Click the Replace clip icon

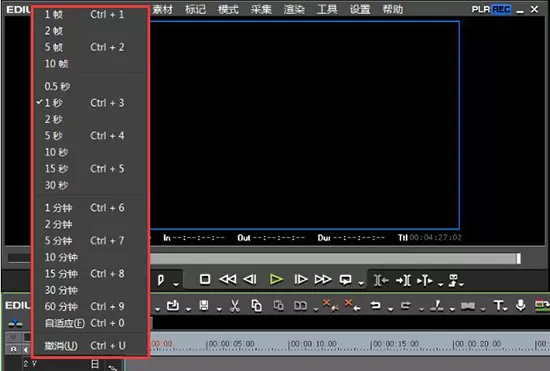(x=301, y=306)
